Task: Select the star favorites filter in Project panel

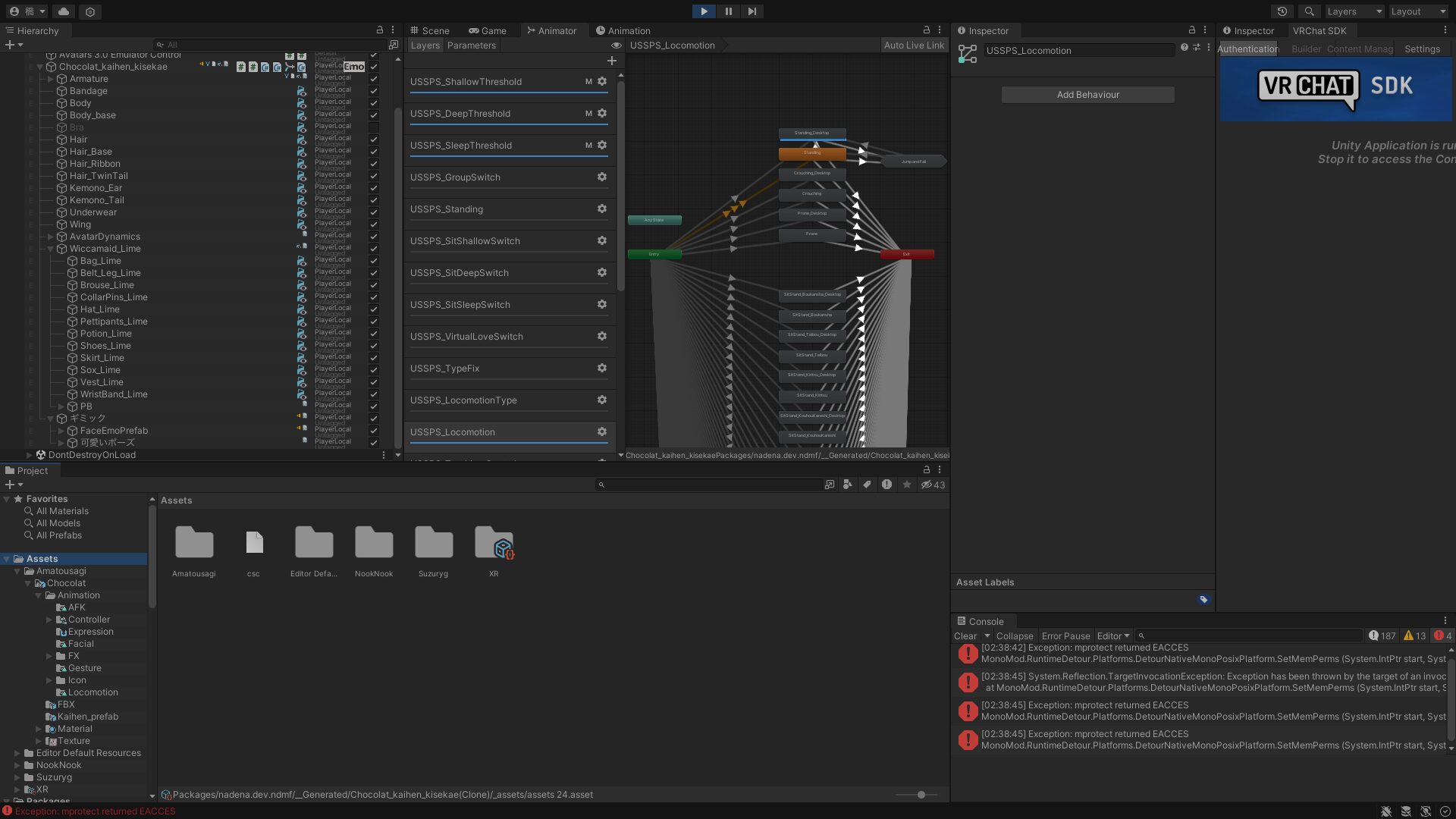Action: pyautogui.click(x=907, y=484)
